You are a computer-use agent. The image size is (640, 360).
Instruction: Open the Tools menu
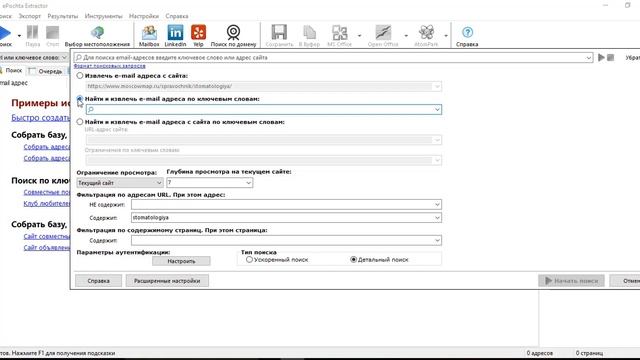coord(103,16)
